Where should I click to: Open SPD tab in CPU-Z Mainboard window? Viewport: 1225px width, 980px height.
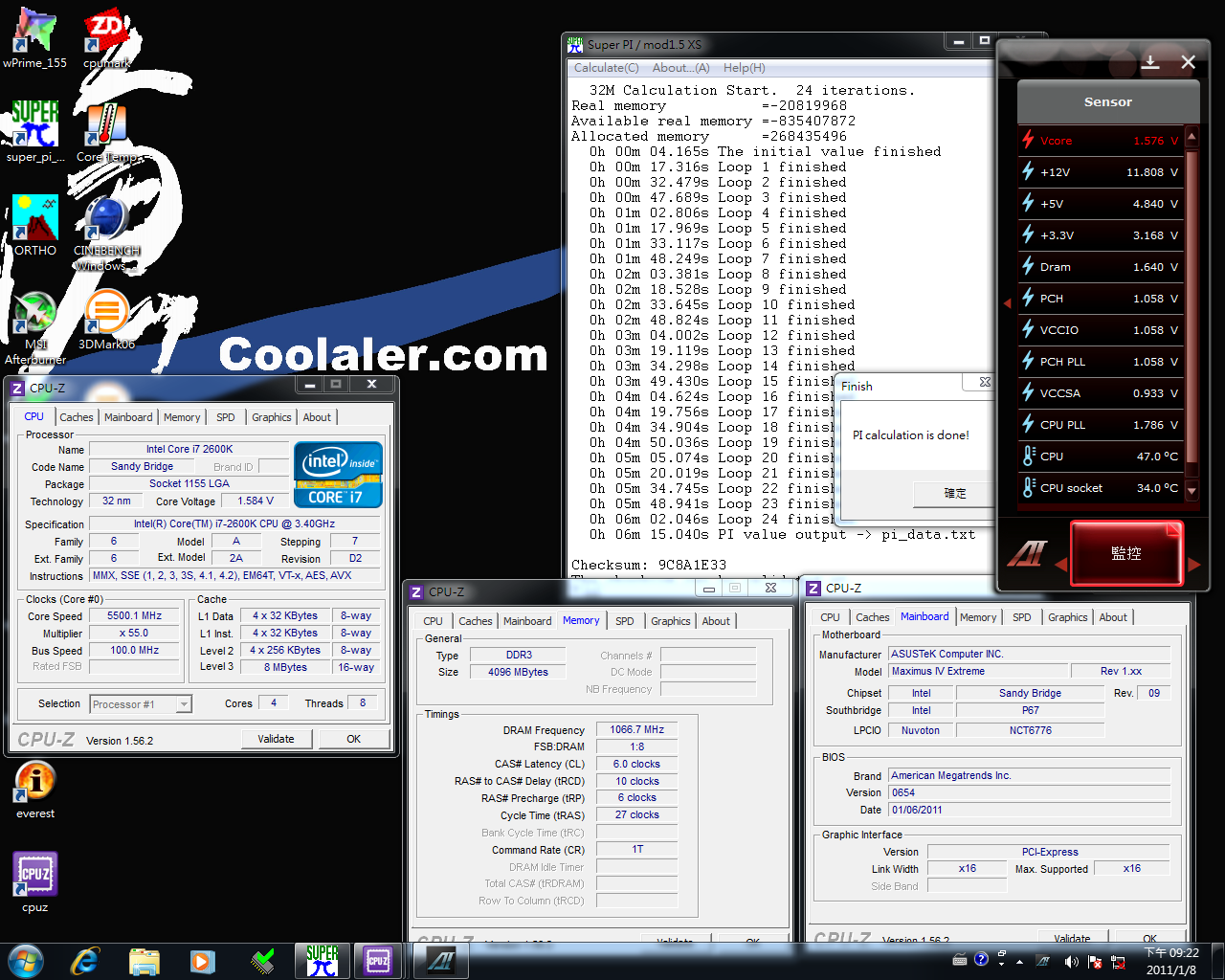pos(1022,617)
